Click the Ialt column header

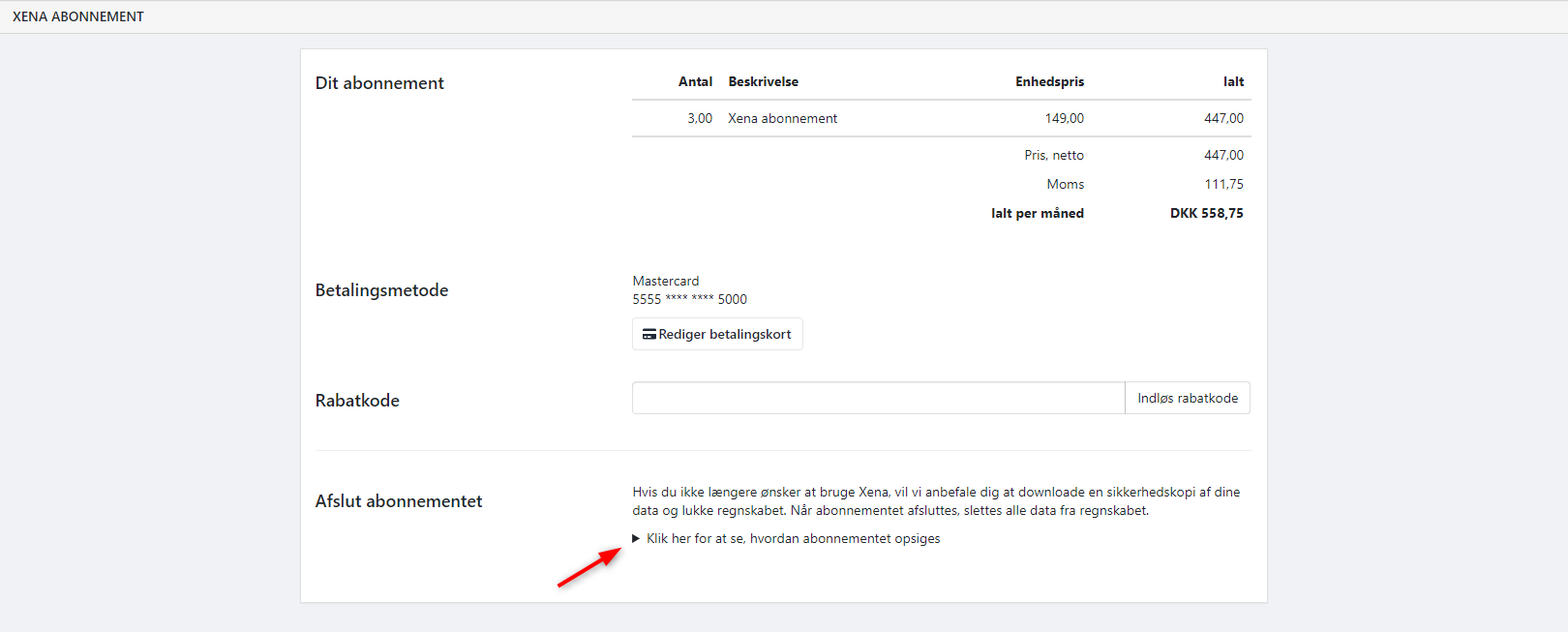pos(1233,82)
